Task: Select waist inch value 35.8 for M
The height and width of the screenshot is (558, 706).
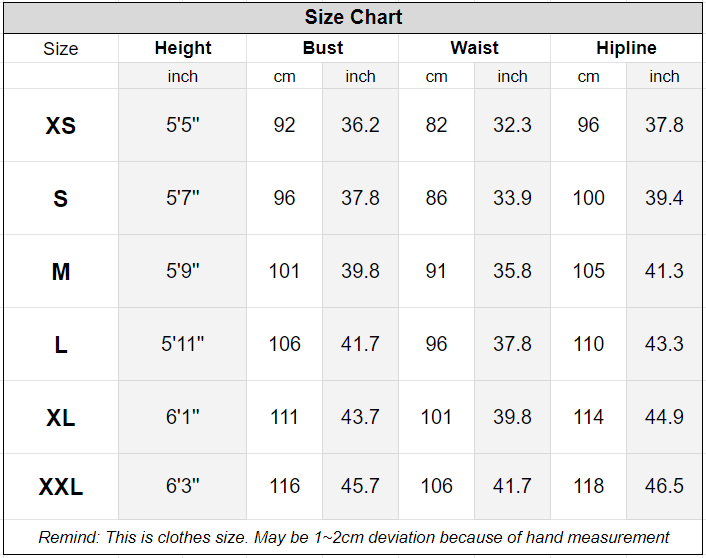Action: [x=512, y=271]
